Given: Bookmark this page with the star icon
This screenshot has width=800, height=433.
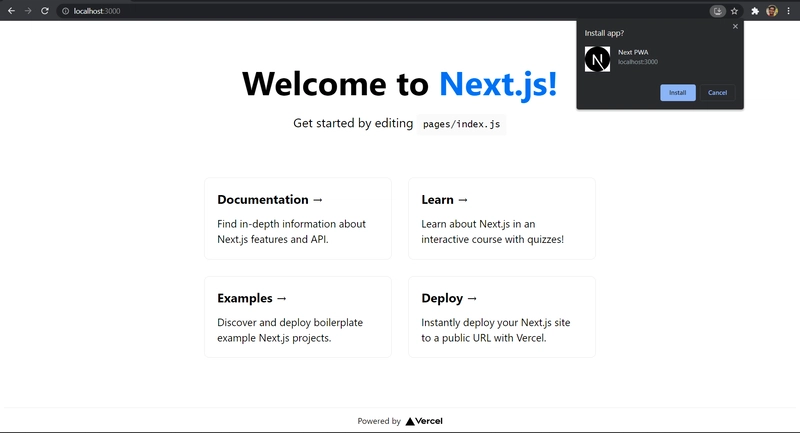Looking at the screenshot, I should (x=734, y=11).
